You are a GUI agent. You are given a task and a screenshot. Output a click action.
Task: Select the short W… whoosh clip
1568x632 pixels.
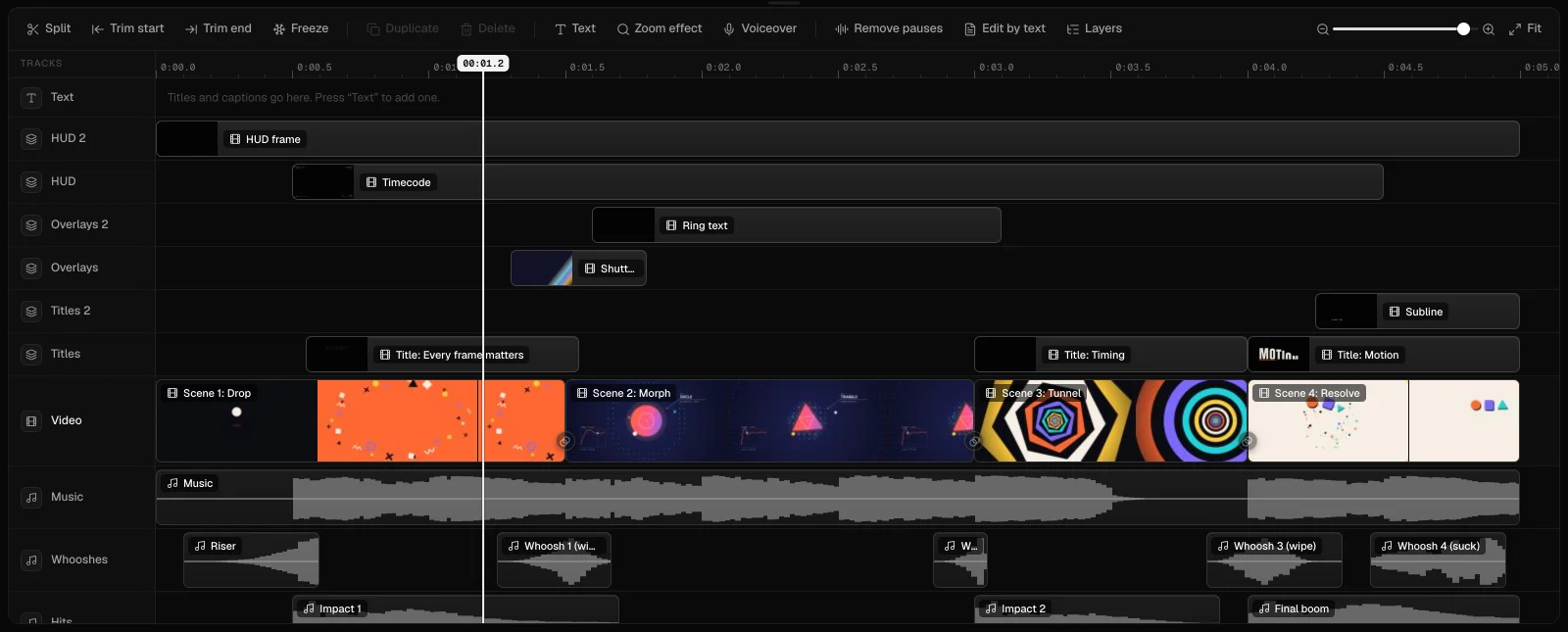tap(959, 560)
